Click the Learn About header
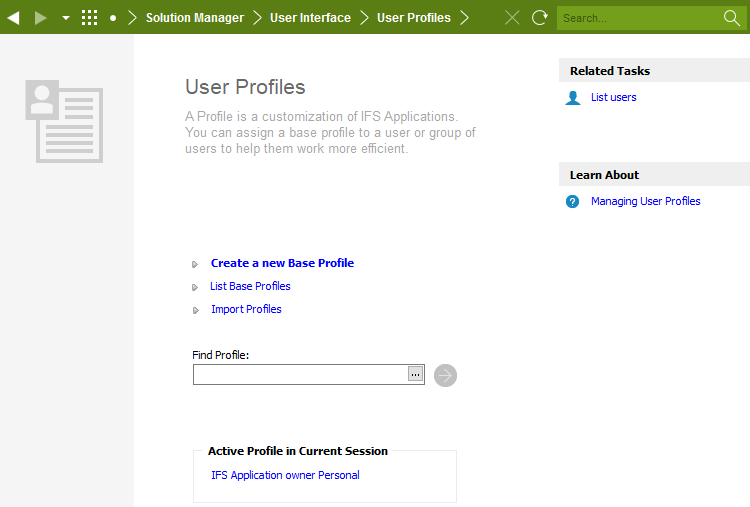Viewport: 750px width, 507px height. point(654,174)
